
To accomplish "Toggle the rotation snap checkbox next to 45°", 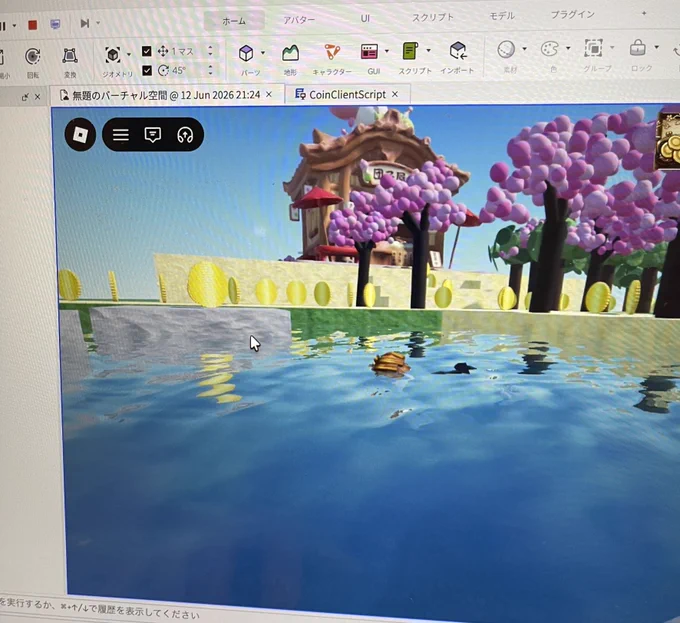I will [x=147, y=70].
